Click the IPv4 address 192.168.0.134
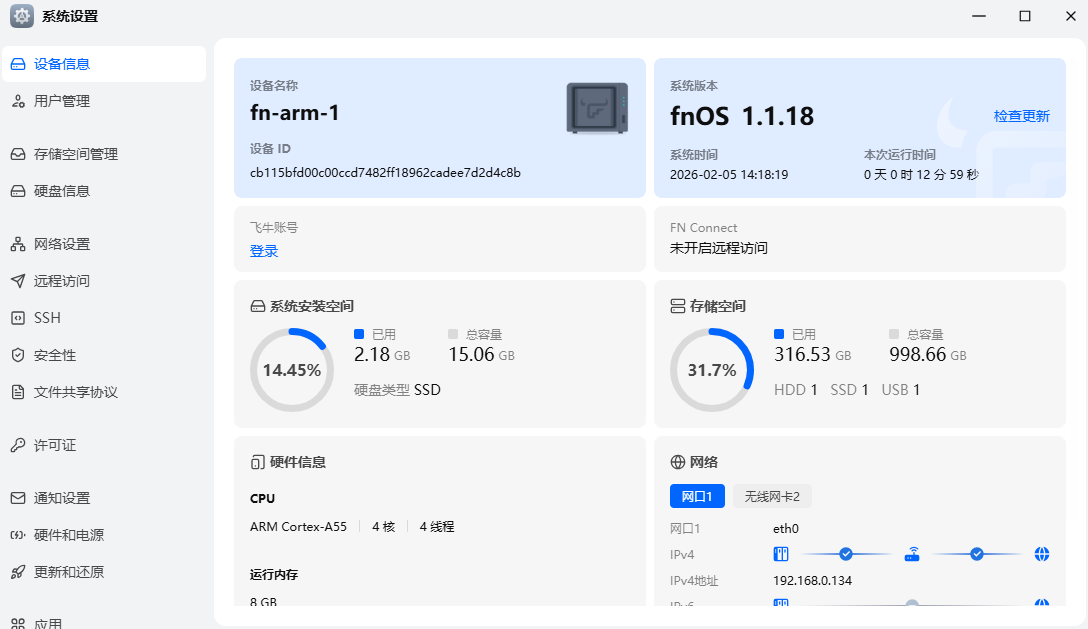Screen dimensions: 1088x629 (x=812, y=580)
